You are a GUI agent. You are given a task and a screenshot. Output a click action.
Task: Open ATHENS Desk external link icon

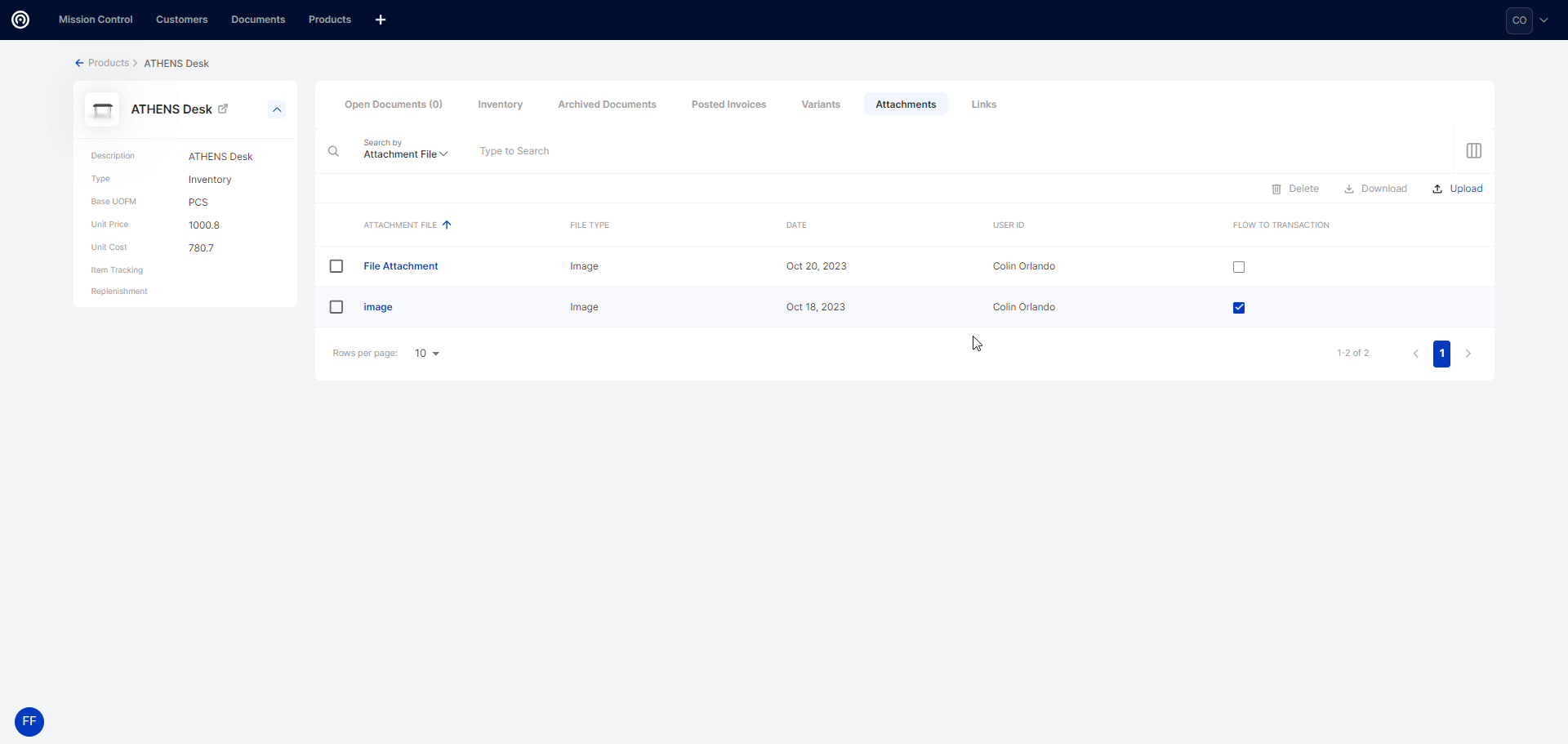pos(223,109)
